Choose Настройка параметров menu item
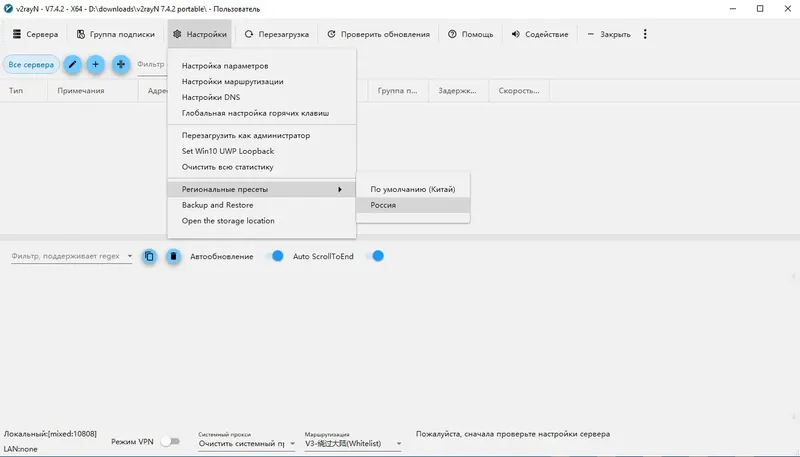Image resolution: width=800 pixels, height=457 pixels. [262, 66]
